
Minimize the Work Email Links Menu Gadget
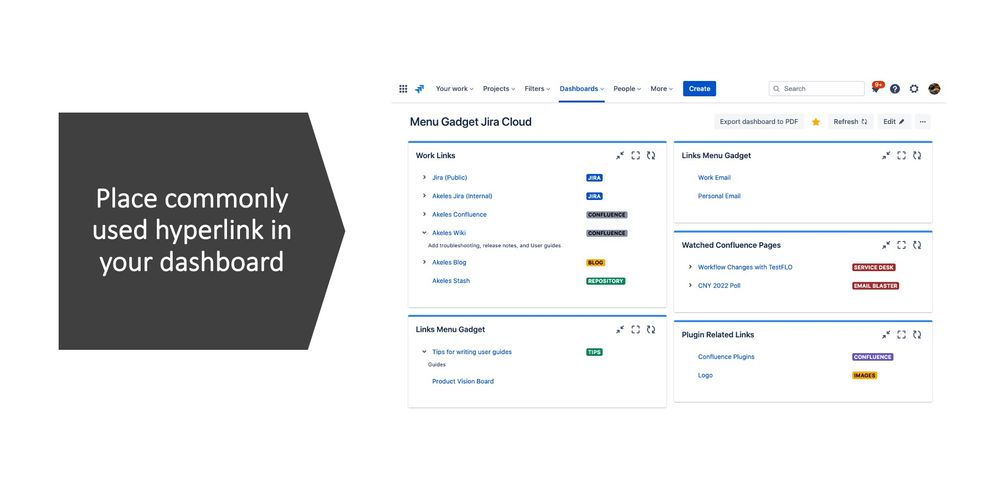[x=886, y=155]
